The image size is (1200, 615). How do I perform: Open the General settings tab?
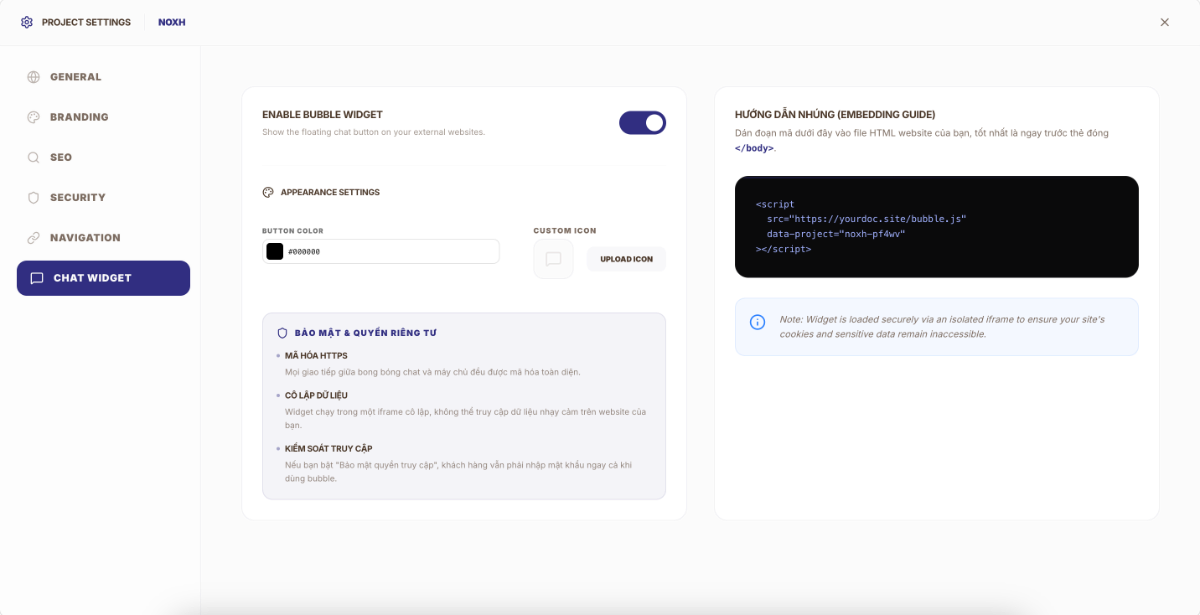click(x=103, y=77)
